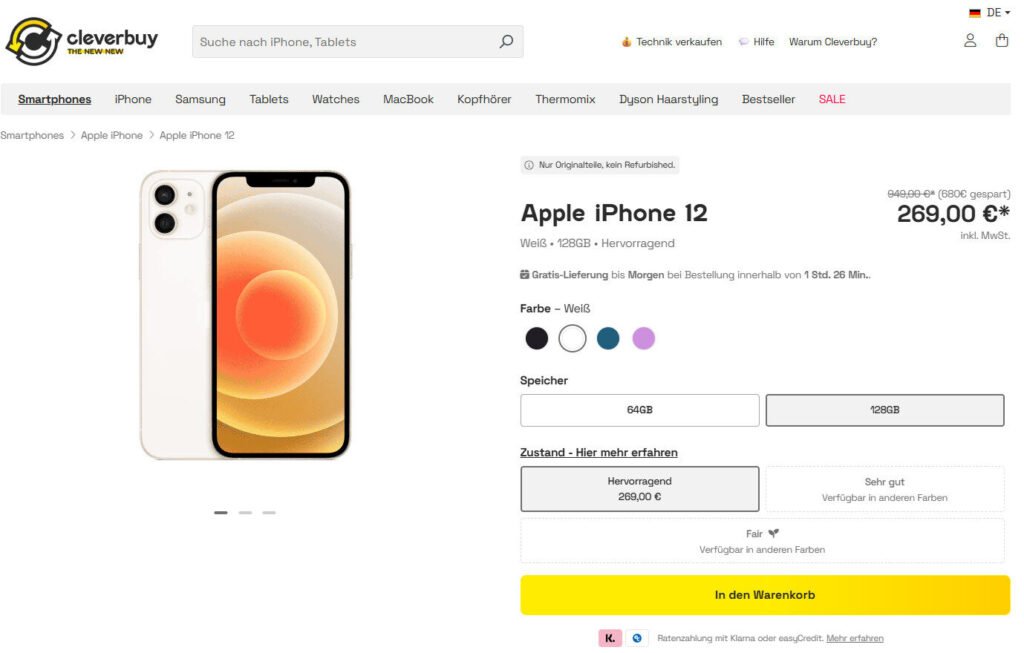Pick the purple color swatch
The width and height of the screenshot is (1024, 653).
coord(643,338)
